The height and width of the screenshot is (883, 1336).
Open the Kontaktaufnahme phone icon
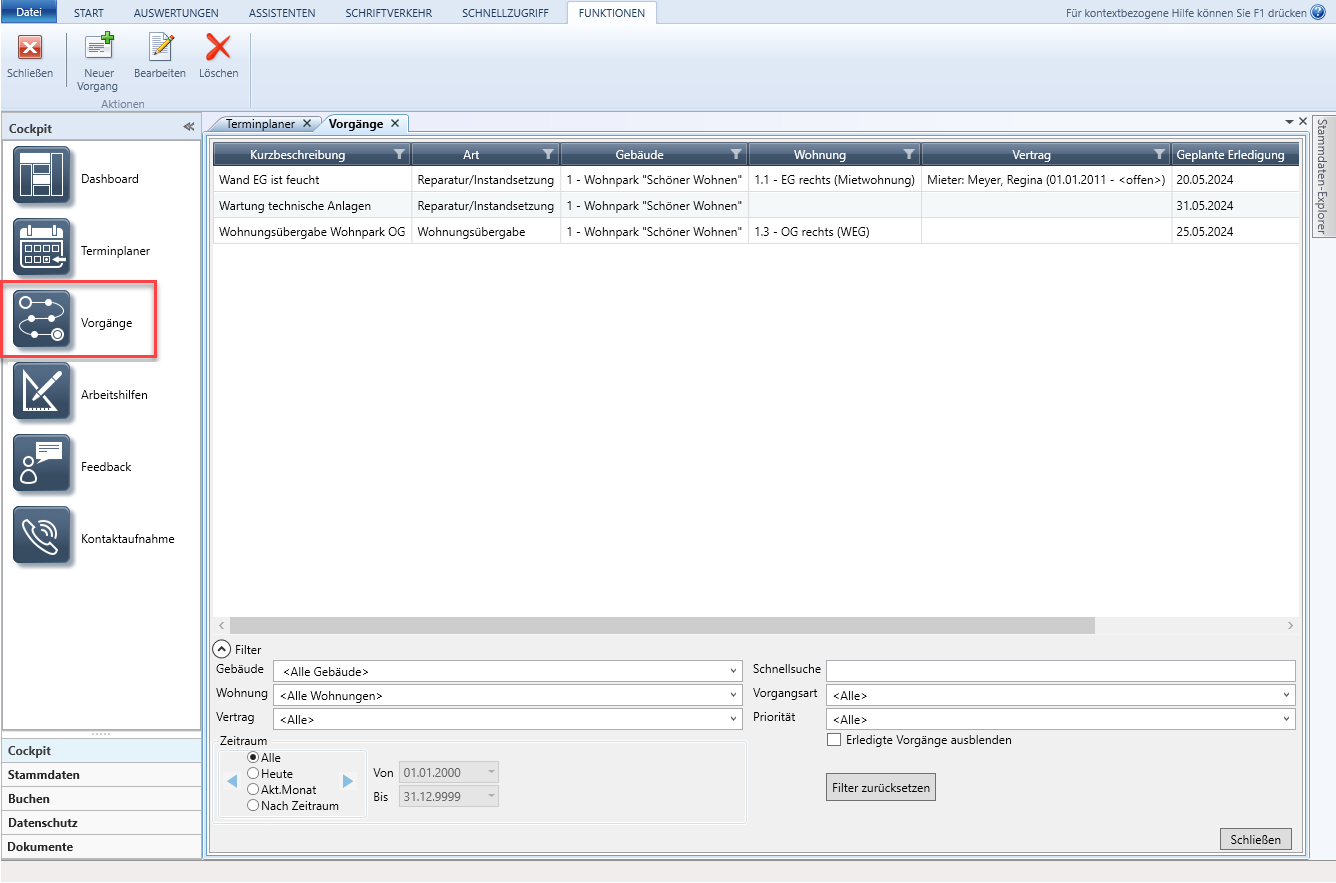coord(42,536)
